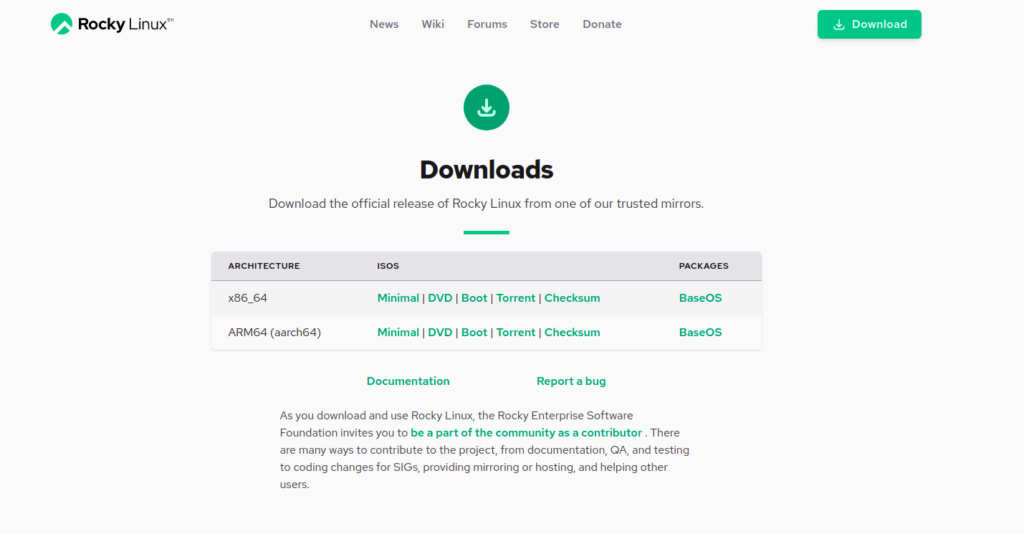This screenshot has height=534, width=1024.
Task: Download the x86_64 DVD ISO
Action: click(x=440, y=298)
